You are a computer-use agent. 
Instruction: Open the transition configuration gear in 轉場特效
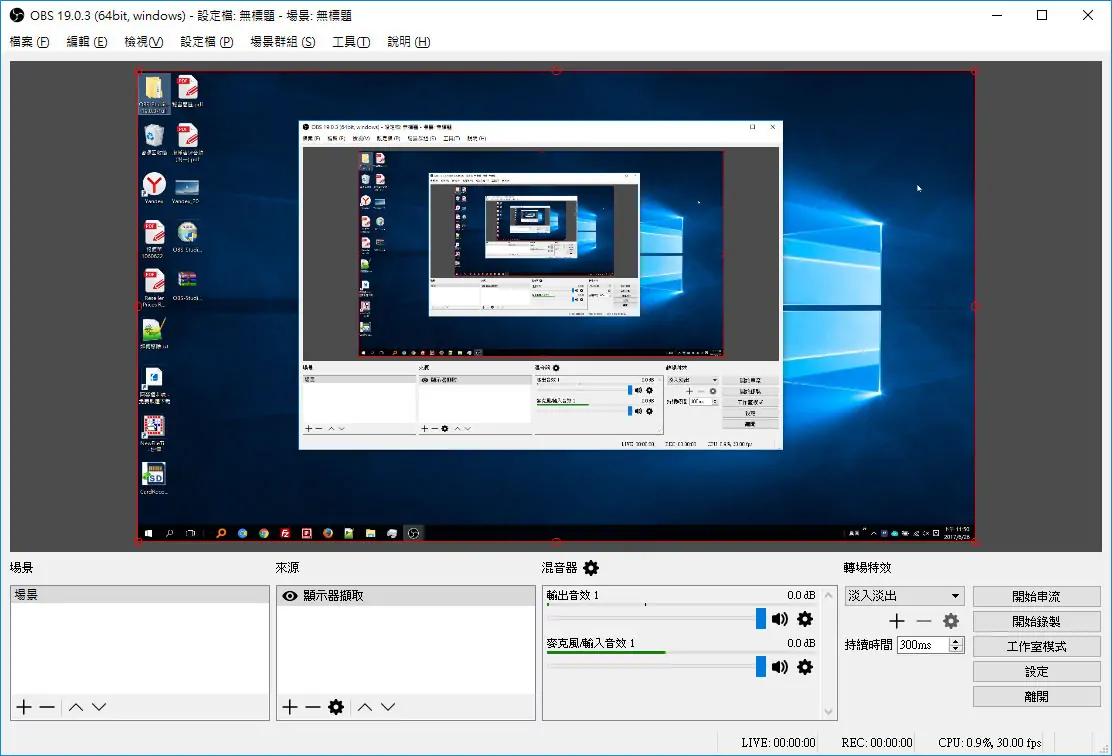(950, 620)
